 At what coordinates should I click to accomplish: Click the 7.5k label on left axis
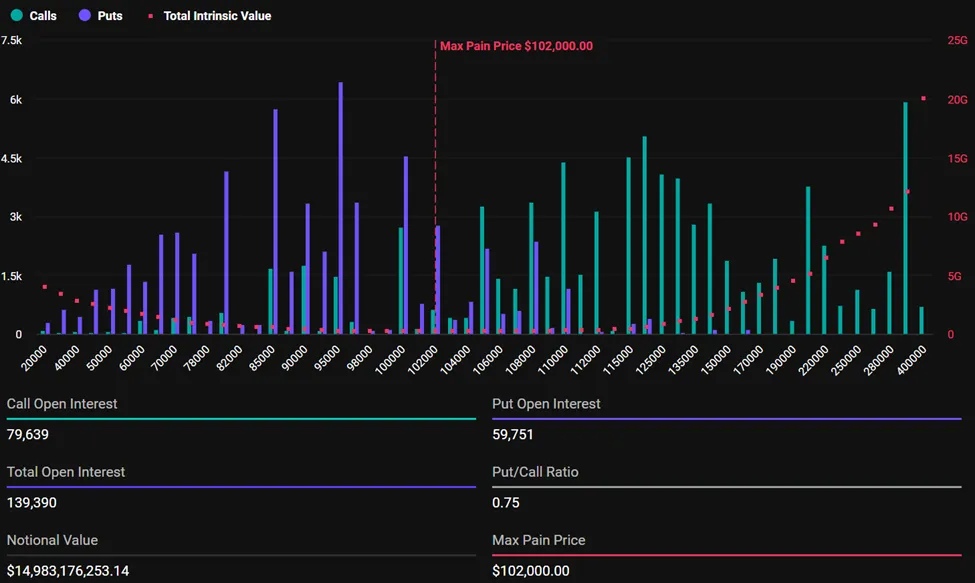click(12, 41)
